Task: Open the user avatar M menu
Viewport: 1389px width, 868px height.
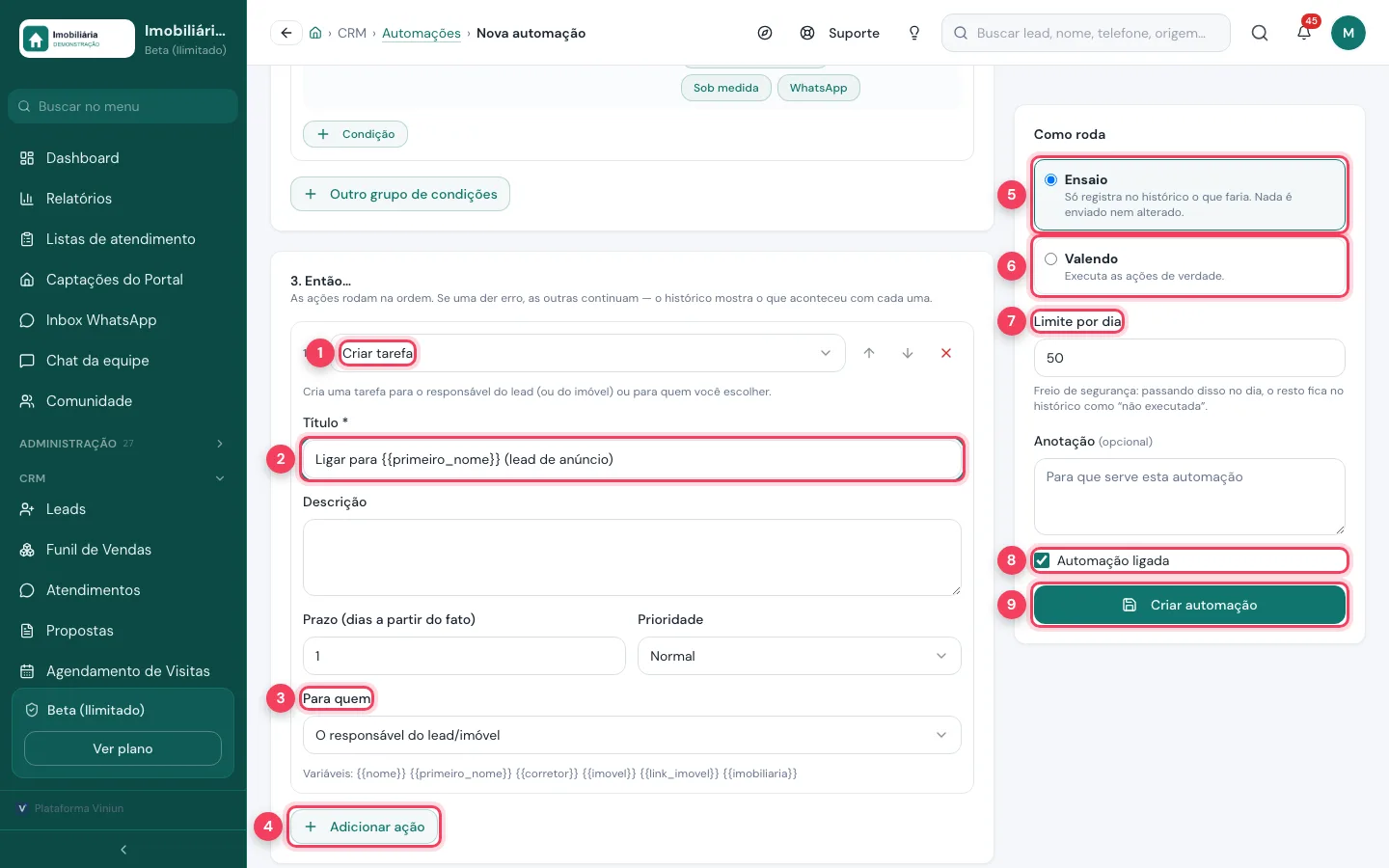Action: [x=1348, y=33]
